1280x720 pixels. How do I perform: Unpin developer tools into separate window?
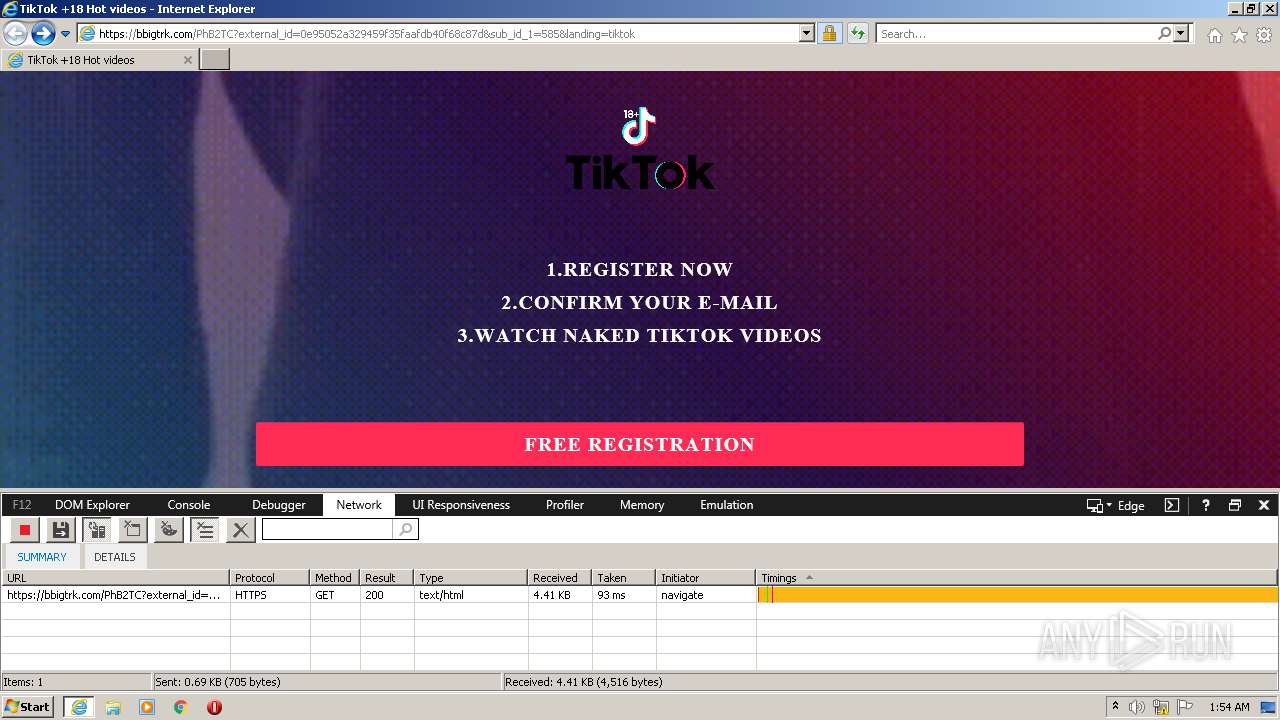1235,506
